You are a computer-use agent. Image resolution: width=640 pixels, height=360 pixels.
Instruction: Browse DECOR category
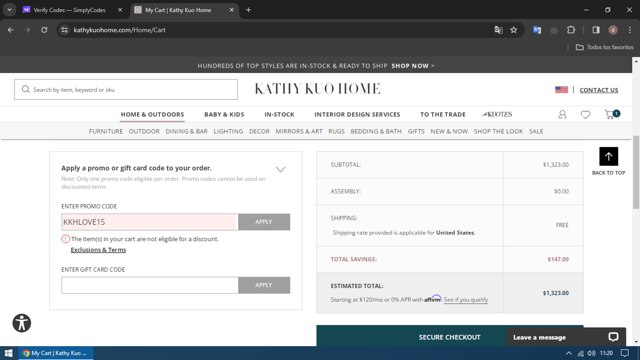click(259, 131)
